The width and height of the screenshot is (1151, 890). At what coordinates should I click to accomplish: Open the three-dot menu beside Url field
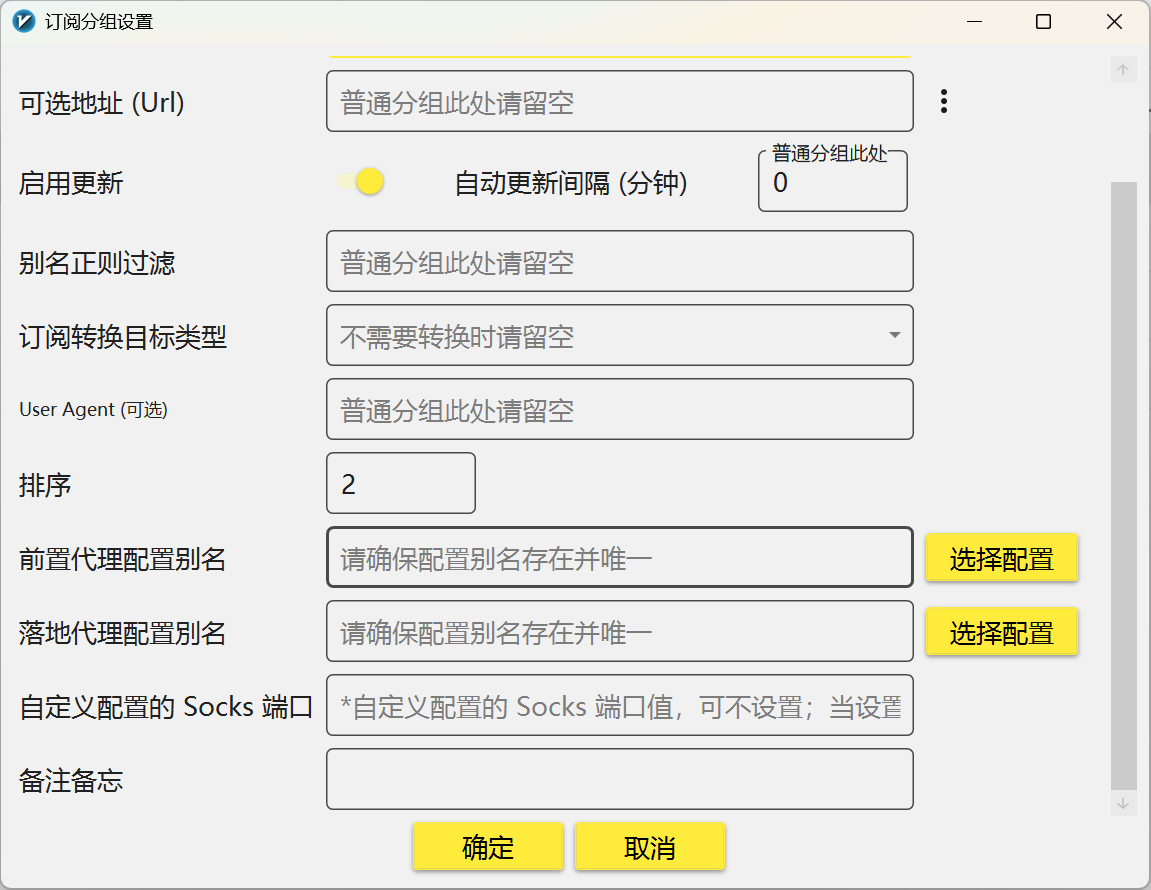point(943,101)
